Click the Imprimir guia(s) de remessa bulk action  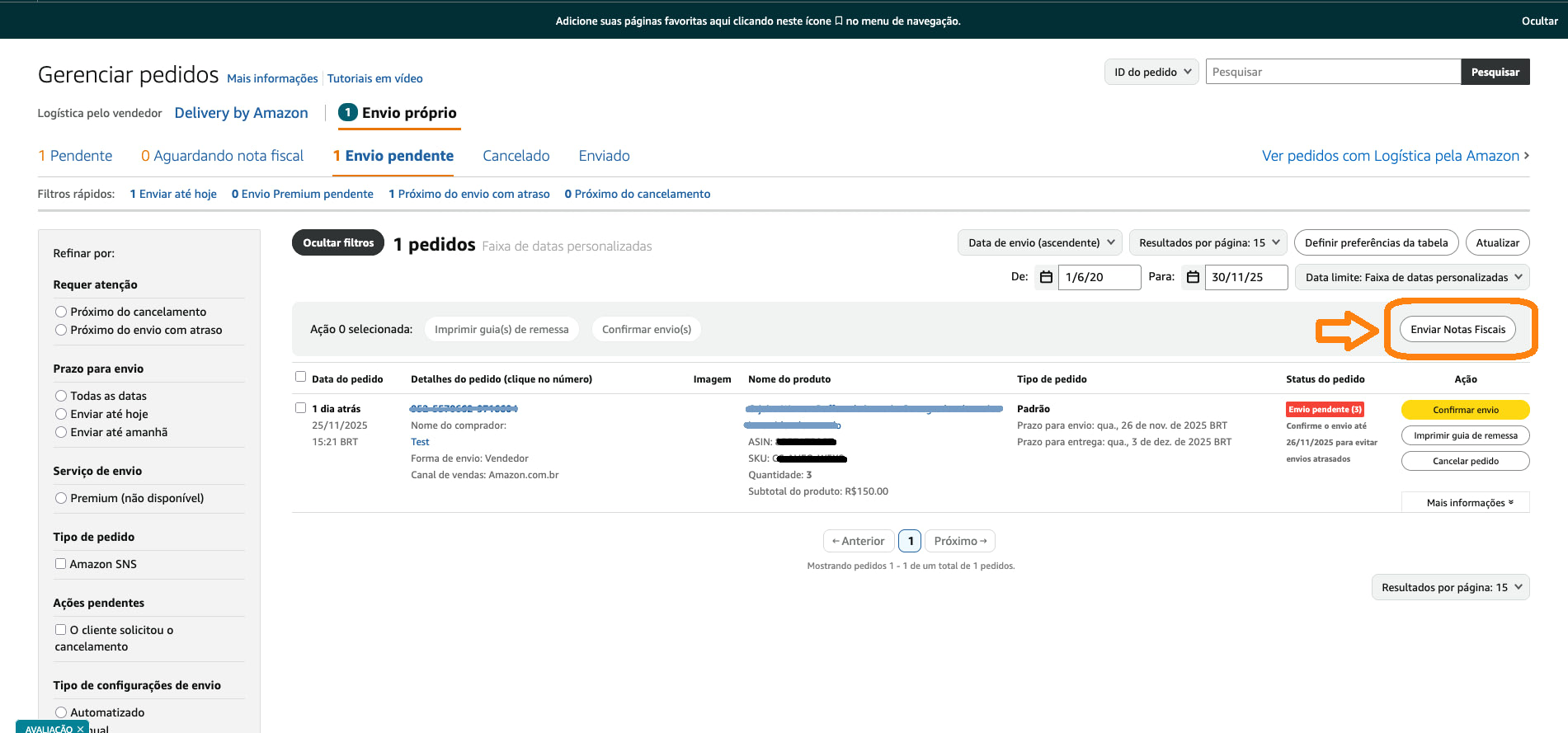[501, 329]
